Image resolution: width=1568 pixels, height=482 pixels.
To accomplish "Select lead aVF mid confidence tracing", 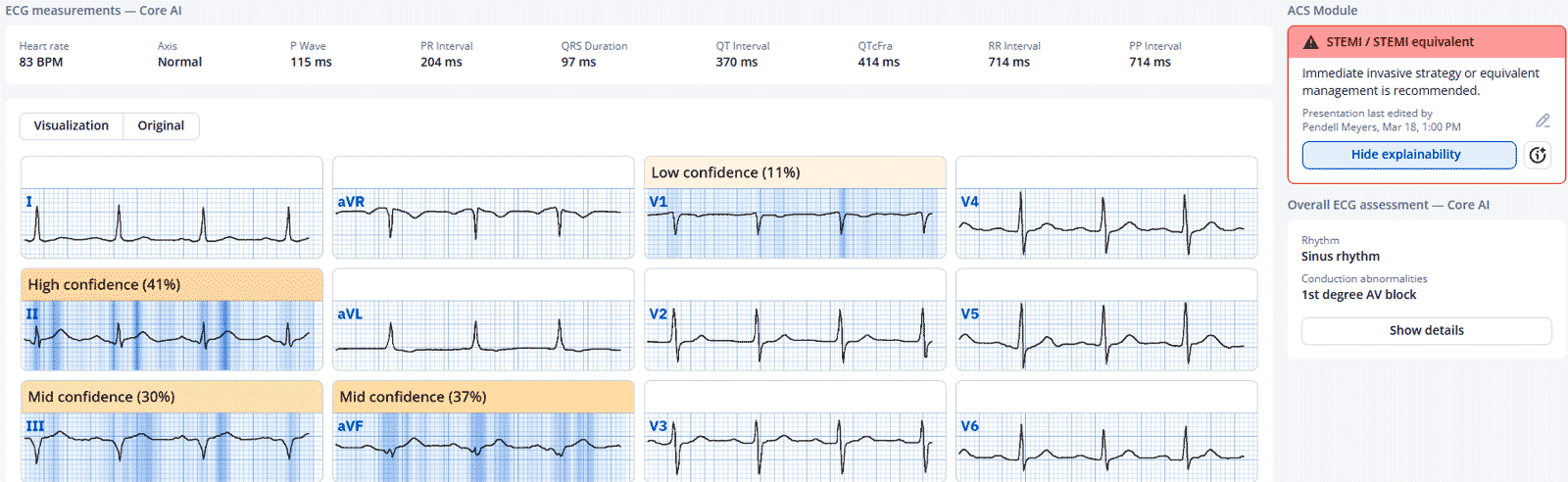I will [x=483, y=447].
